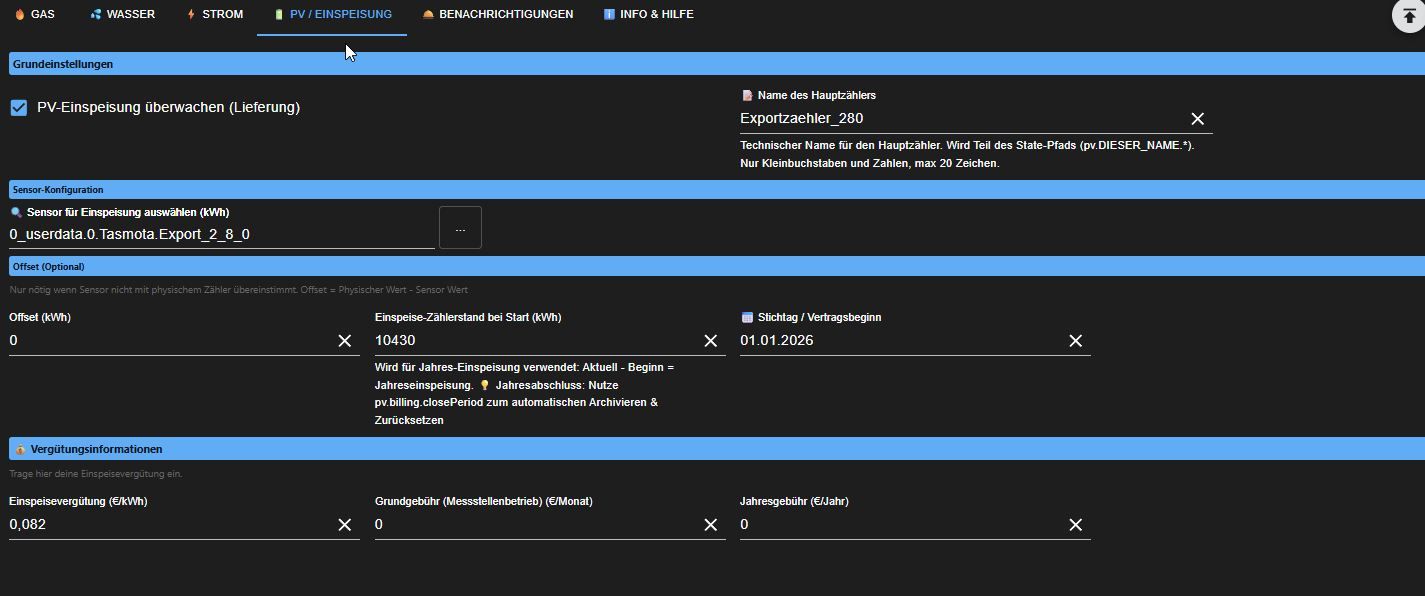Select the BENACHRICHTIGUNGEN tab
This screenshot has height=596, width=1425.
[497, 15]
